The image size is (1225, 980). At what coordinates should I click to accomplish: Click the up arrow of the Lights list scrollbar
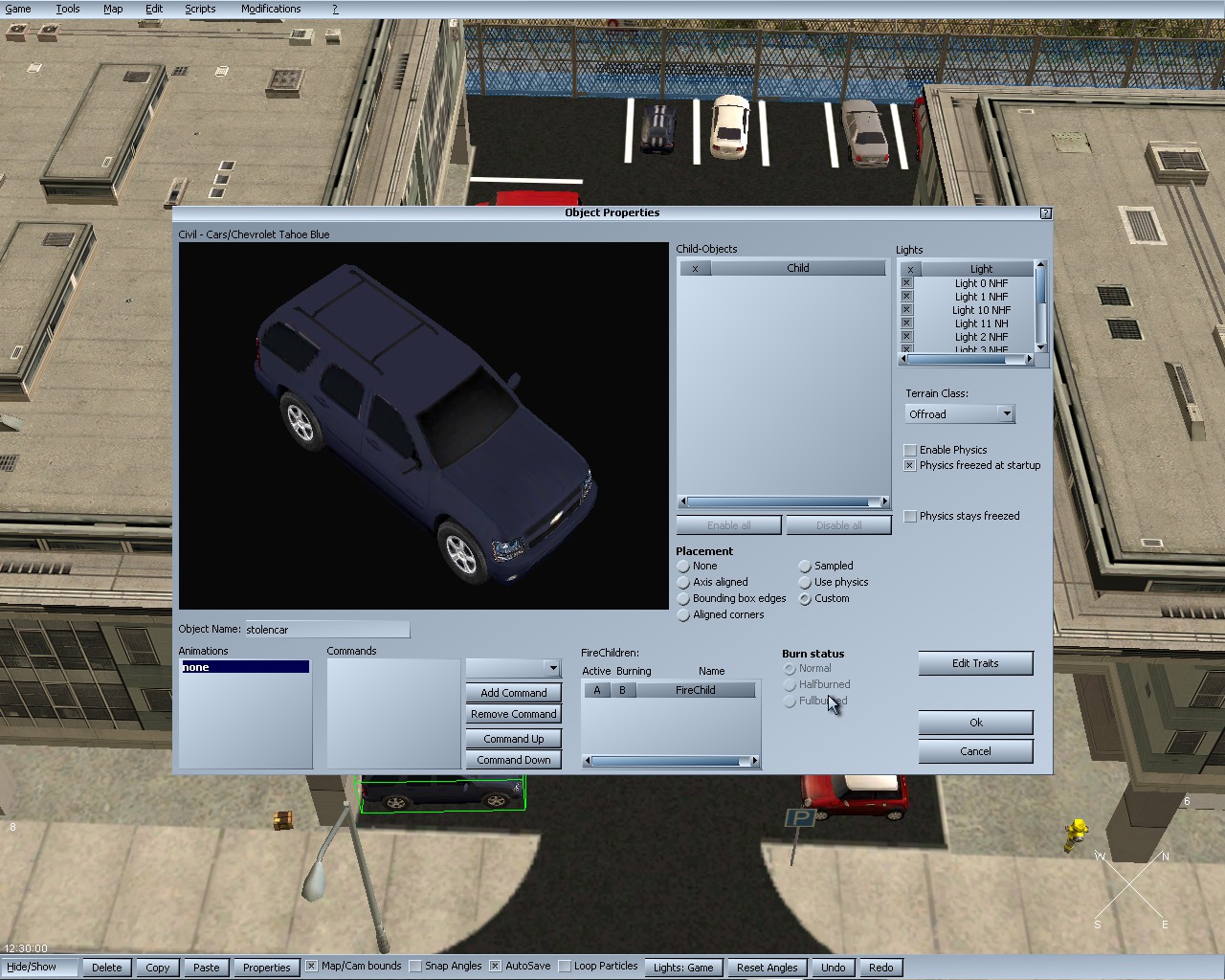1040,265
